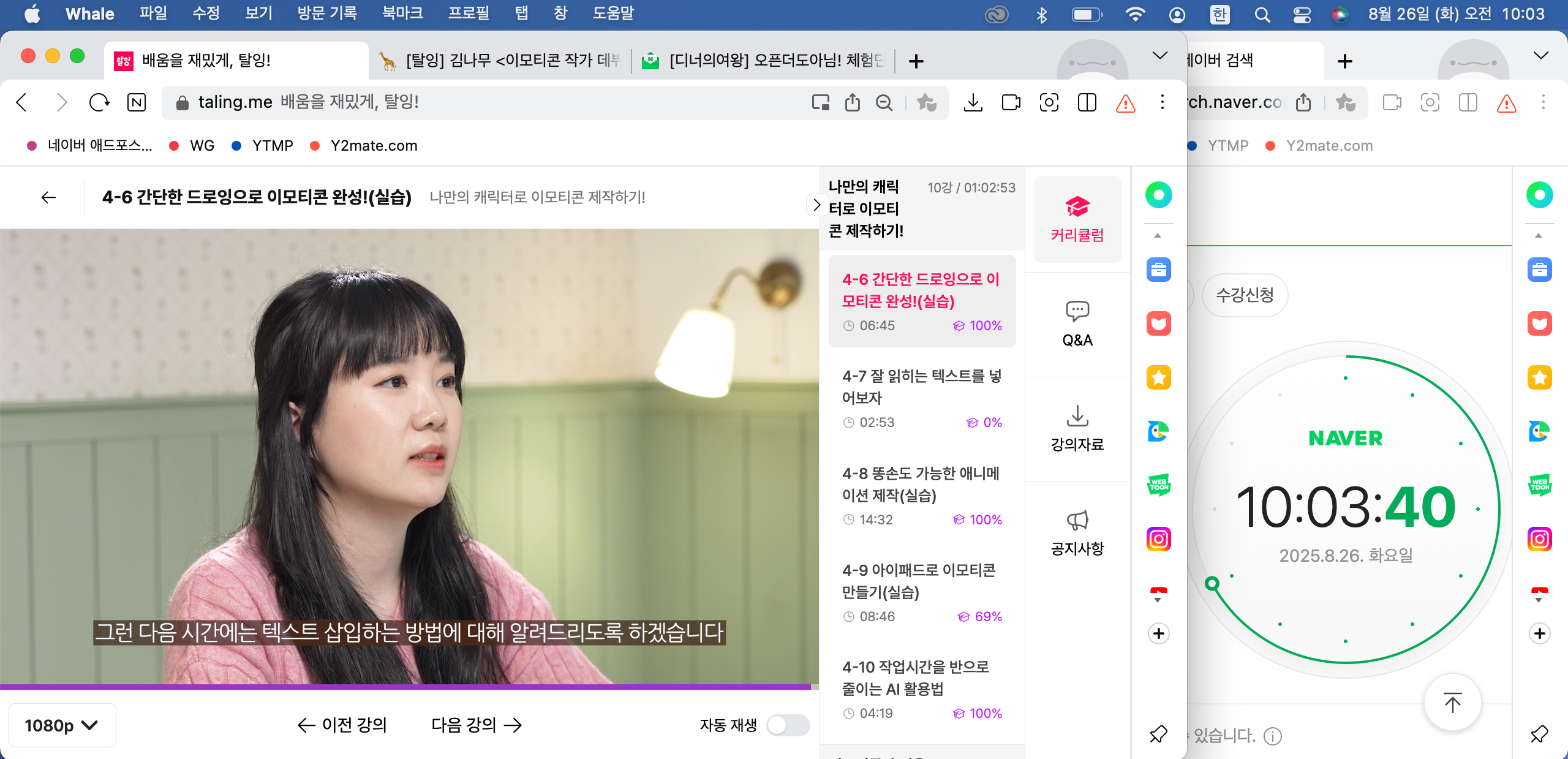Click the star bookmarks sidebar icon
The height and width of the screenshot is (759, 1568).
[x=1158, y=377]
